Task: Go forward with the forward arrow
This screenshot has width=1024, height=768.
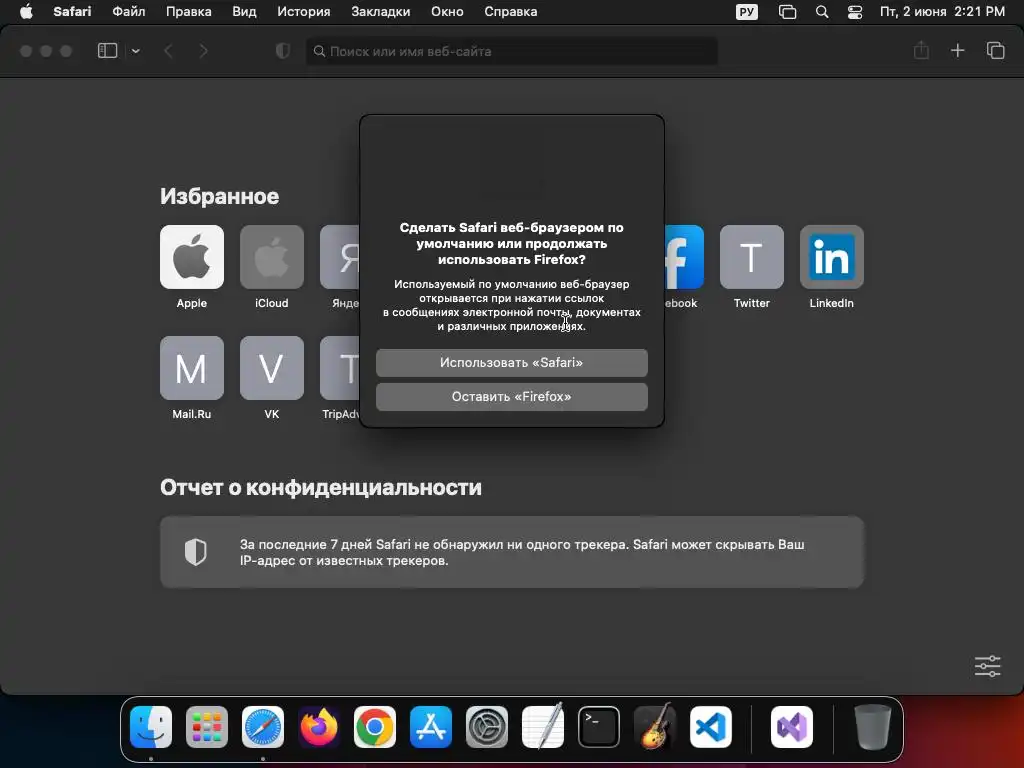Action: click(203, 51)
